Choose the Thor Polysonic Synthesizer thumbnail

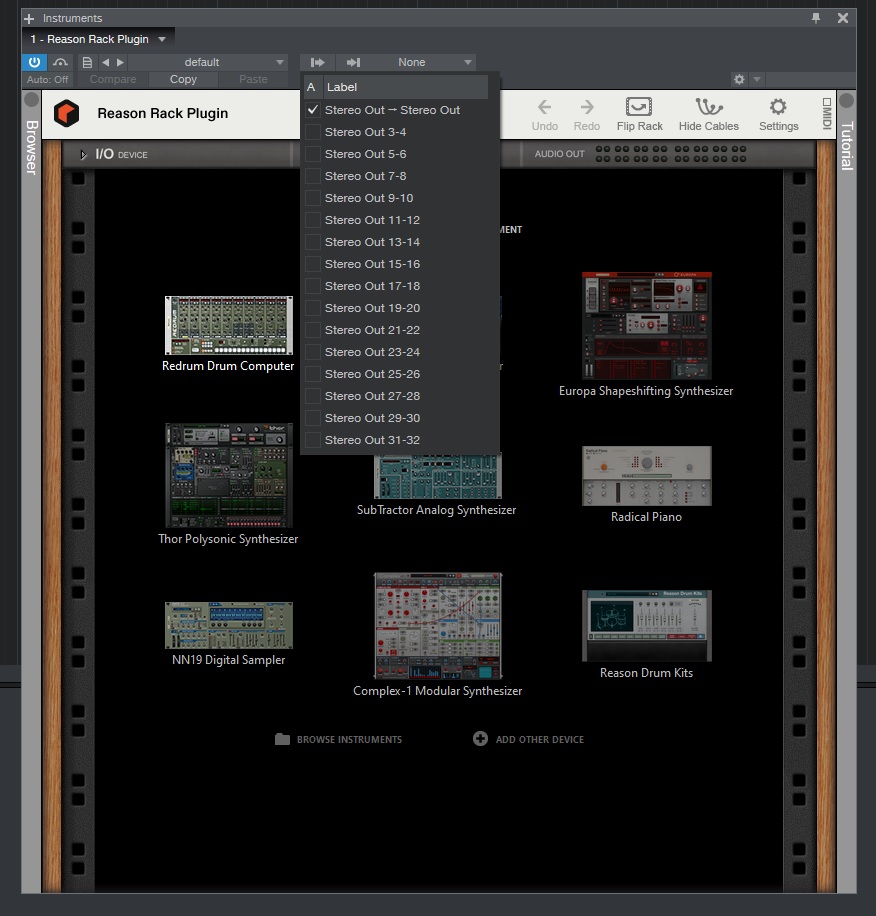pos(228,476)
